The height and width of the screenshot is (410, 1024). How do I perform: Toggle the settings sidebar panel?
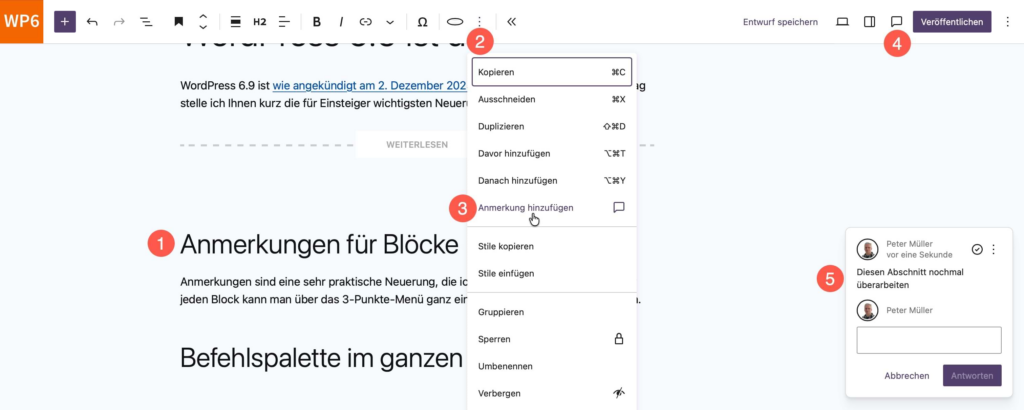click(869, 21)
